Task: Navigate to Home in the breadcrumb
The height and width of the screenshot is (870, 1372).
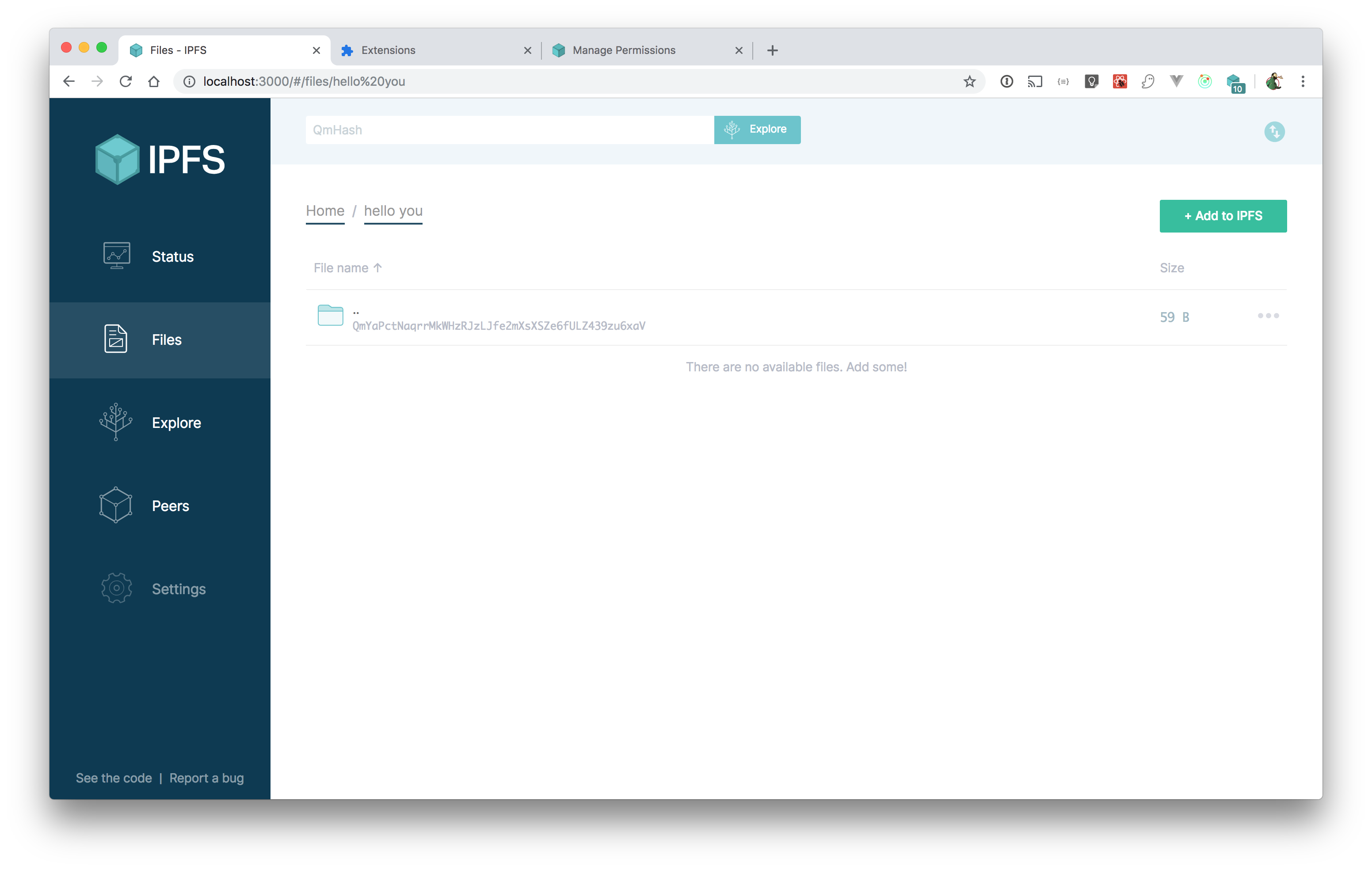Action: point(325,211)
